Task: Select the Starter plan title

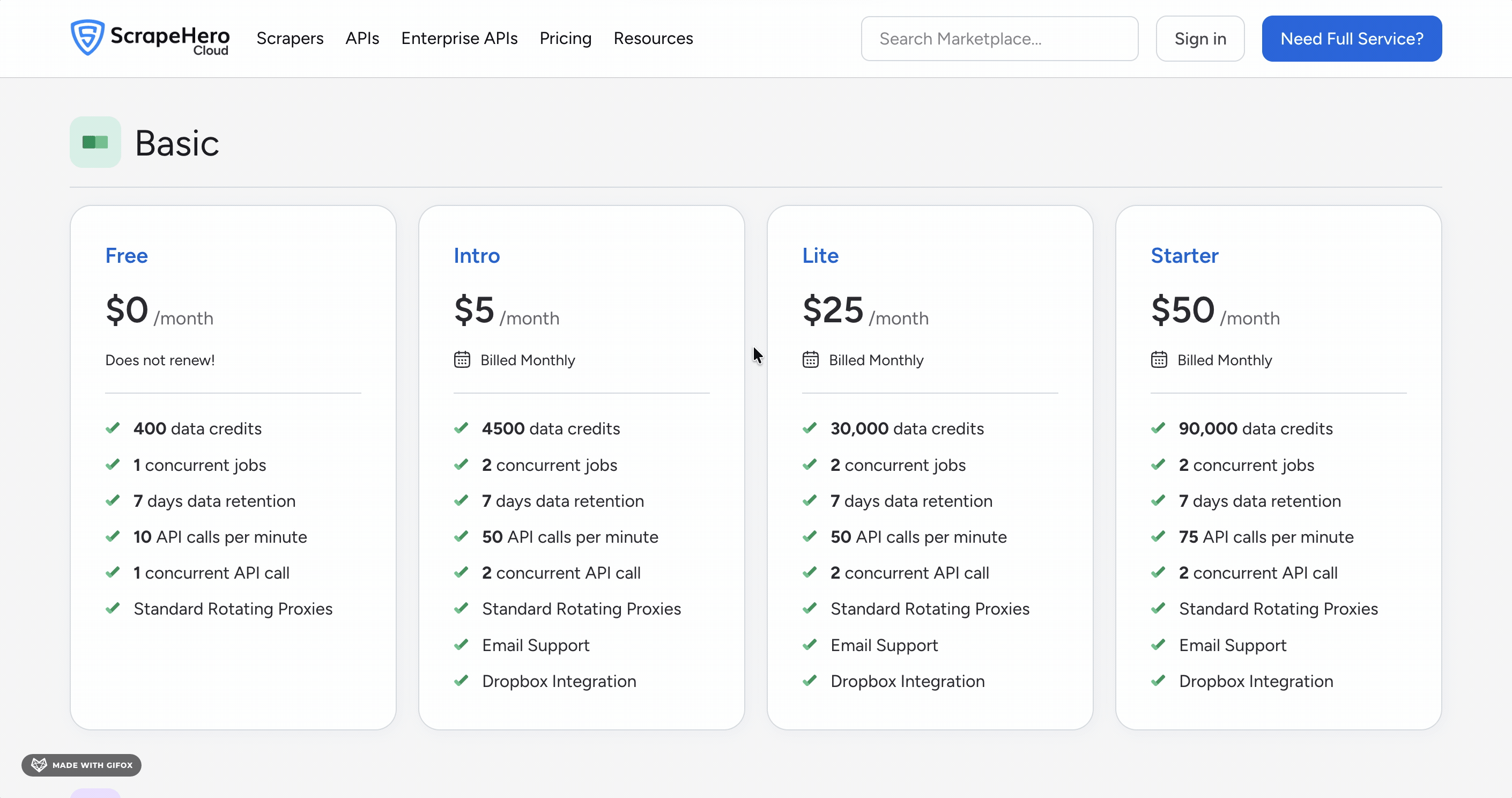Action: coord(1184,255)
